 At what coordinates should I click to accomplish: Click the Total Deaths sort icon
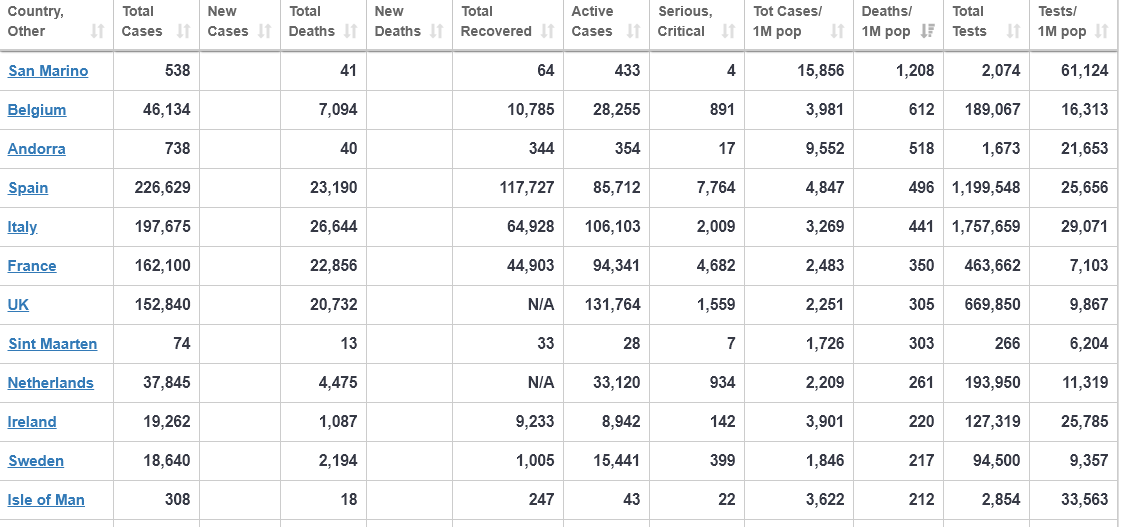click(x=351, y=32)
